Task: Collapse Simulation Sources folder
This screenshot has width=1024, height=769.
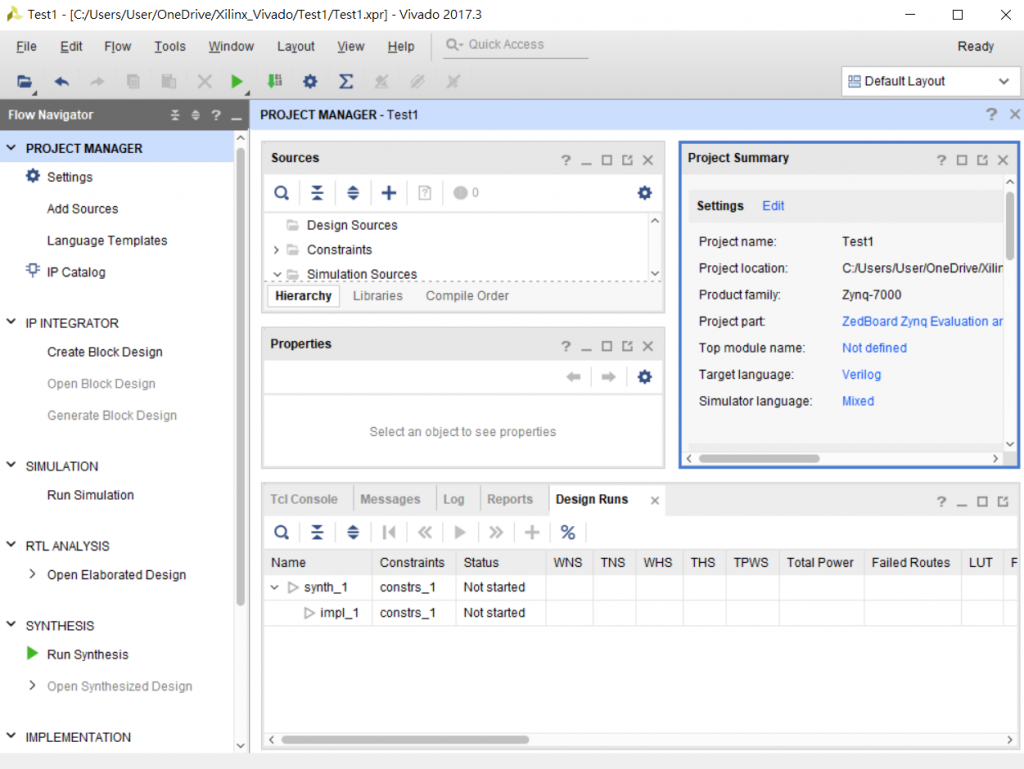Action: point(277,274)
